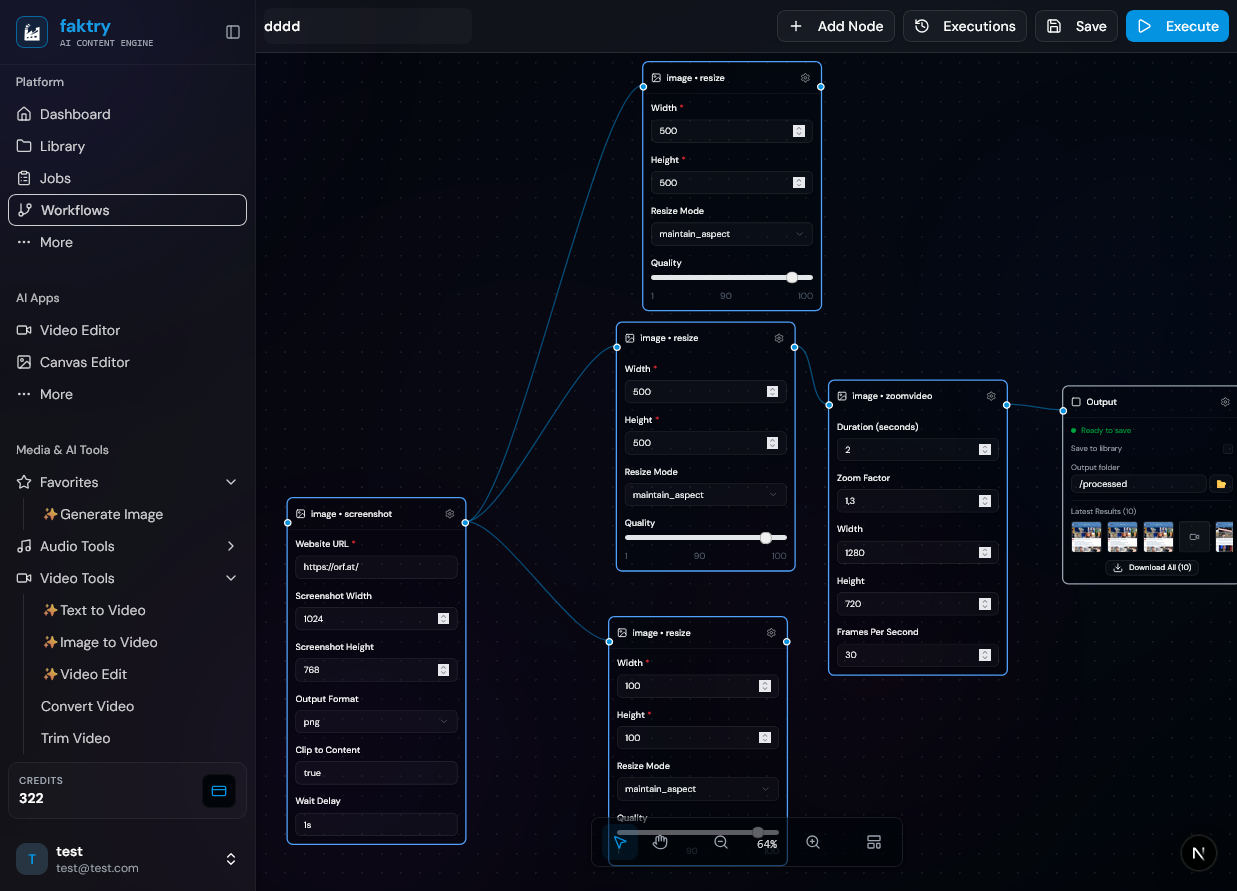Viewport: 1237px width, 891px height.
Task: Zoom in the canvas with plus magnifier
Action: [x=813, y=843]
